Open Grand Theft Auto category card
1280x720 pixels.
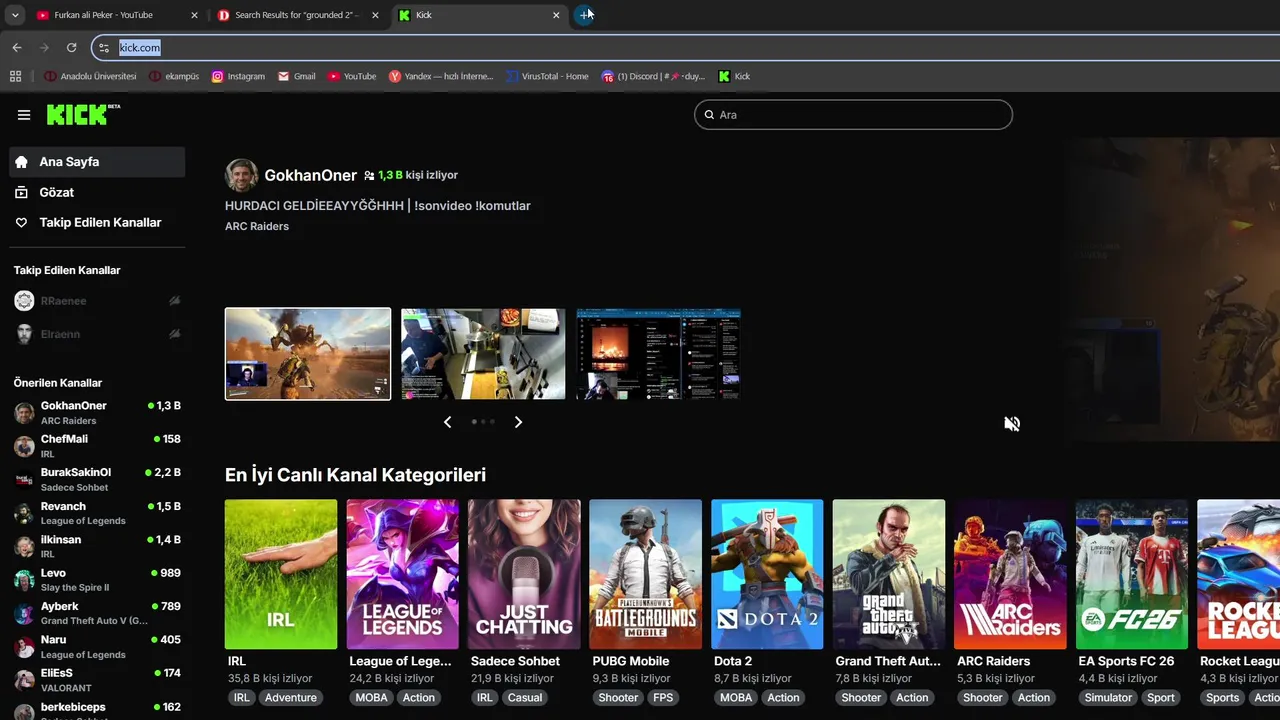coord(889,574)
